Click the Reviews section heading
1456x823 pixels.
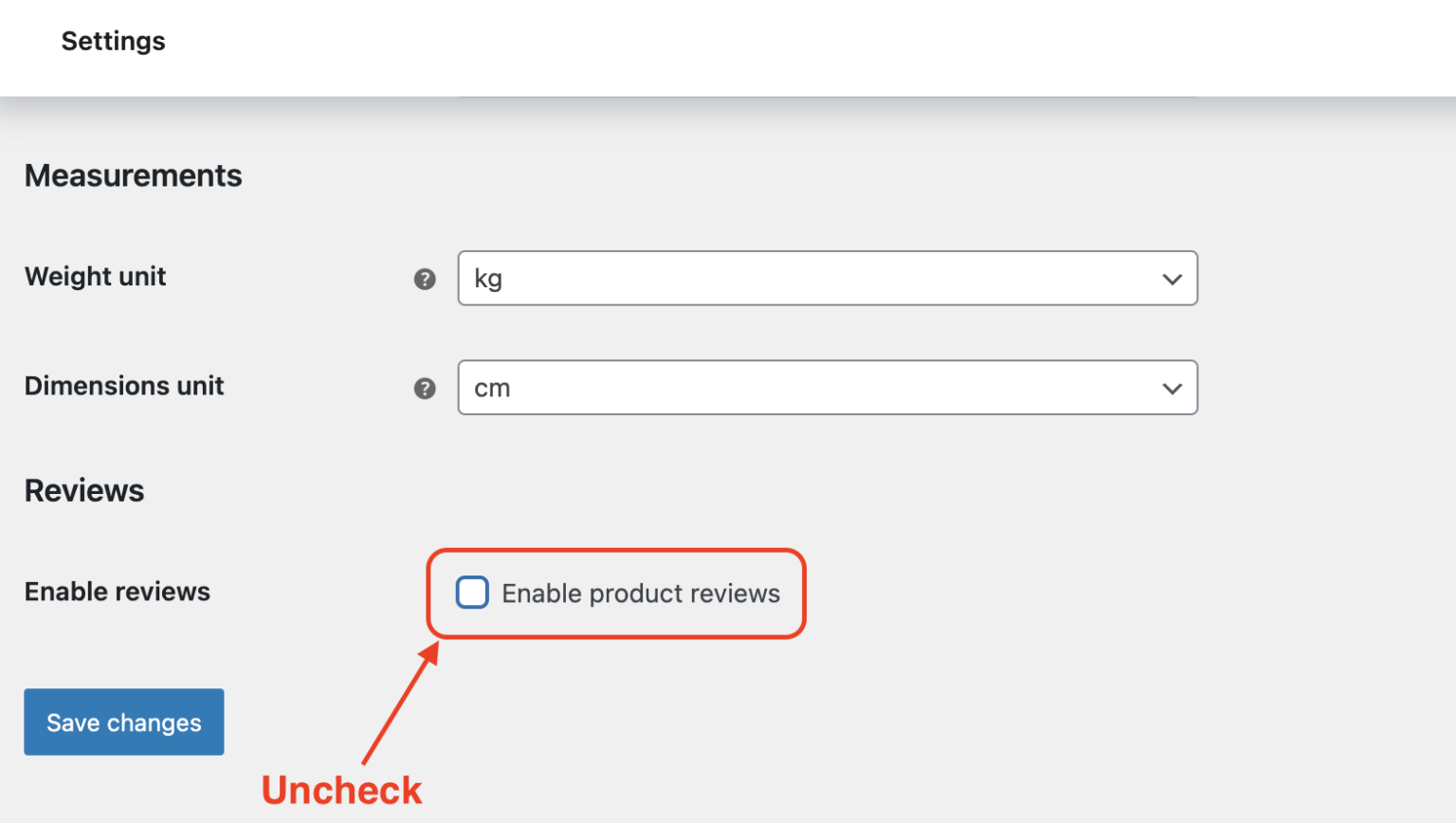pos(84,491)
